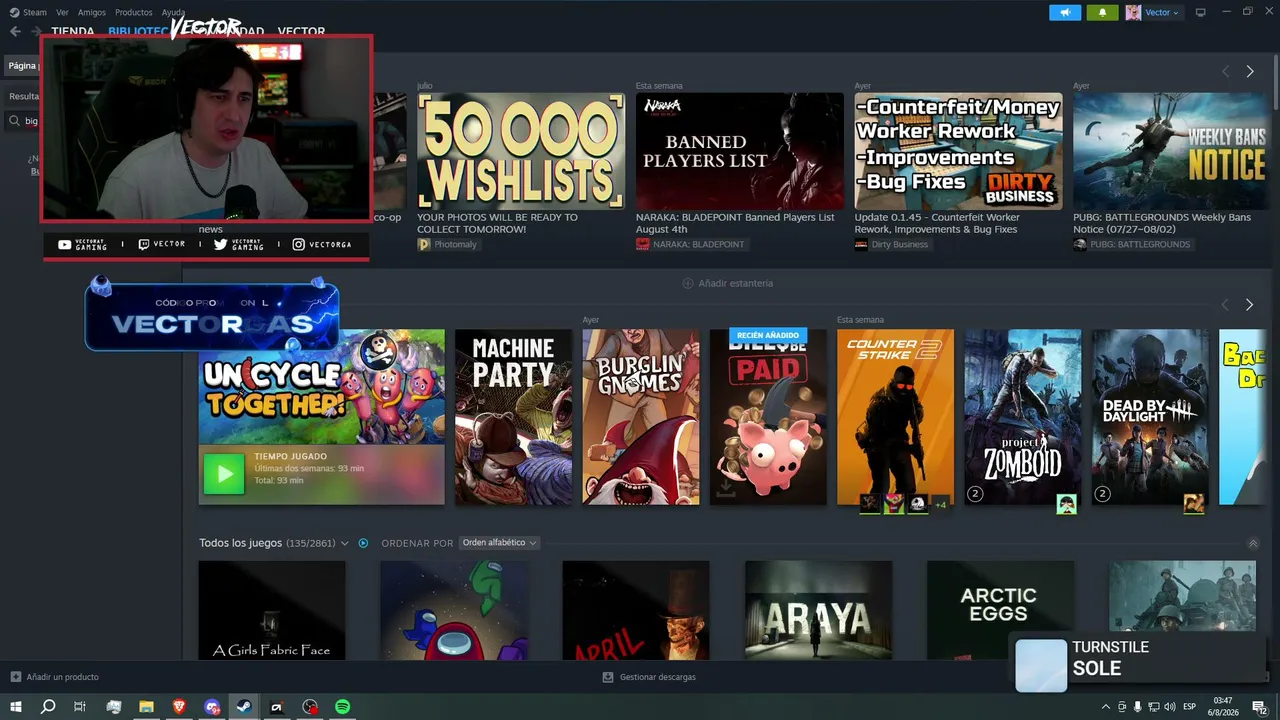Click the download icon on the Paid game card
The image size is (1280, 720).
click(726, 489)
